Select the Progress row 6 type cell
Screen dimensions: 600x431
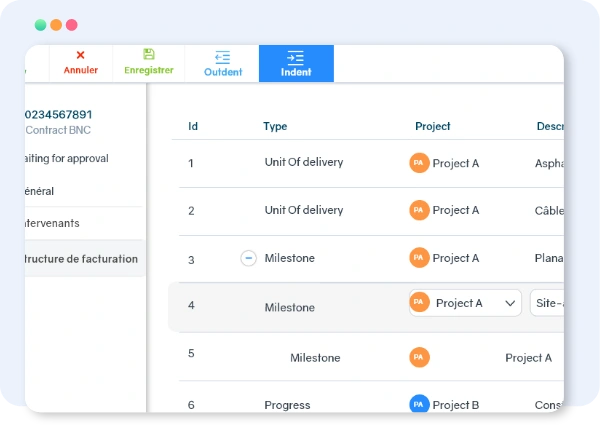point(287,405)
